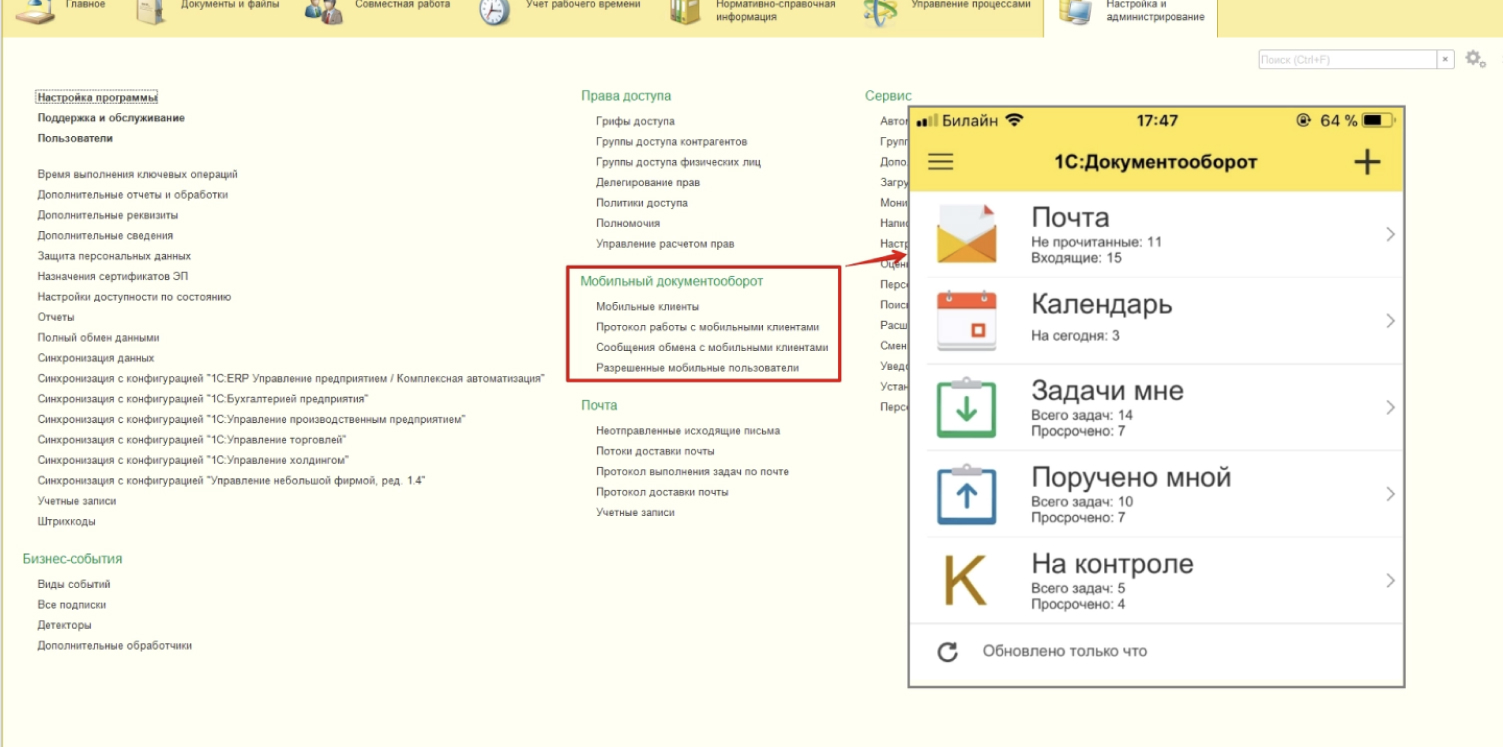Switch to the Совместная работа tab
Image resolution: width=1503 pixels, height=747 pixels.
coord(402,5)
